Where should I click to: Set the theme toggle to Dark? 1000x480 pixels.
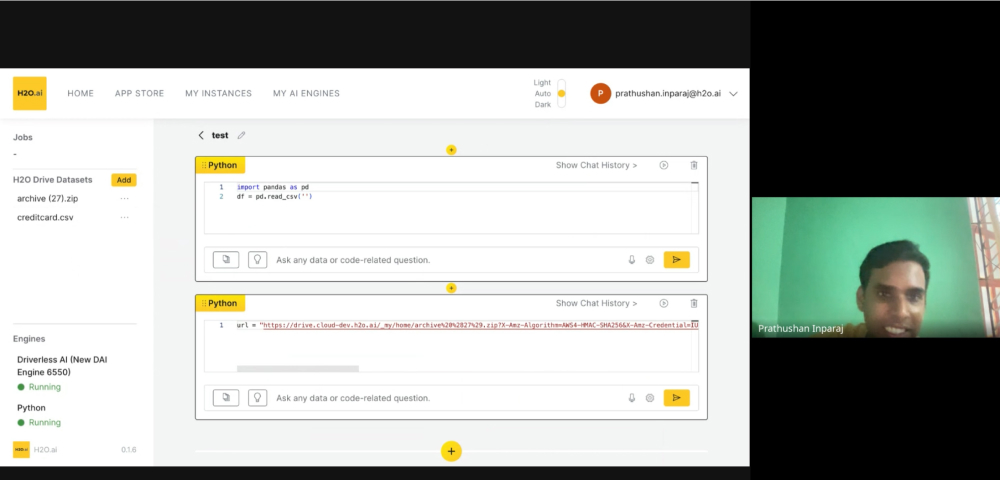(x=561, y=104)
